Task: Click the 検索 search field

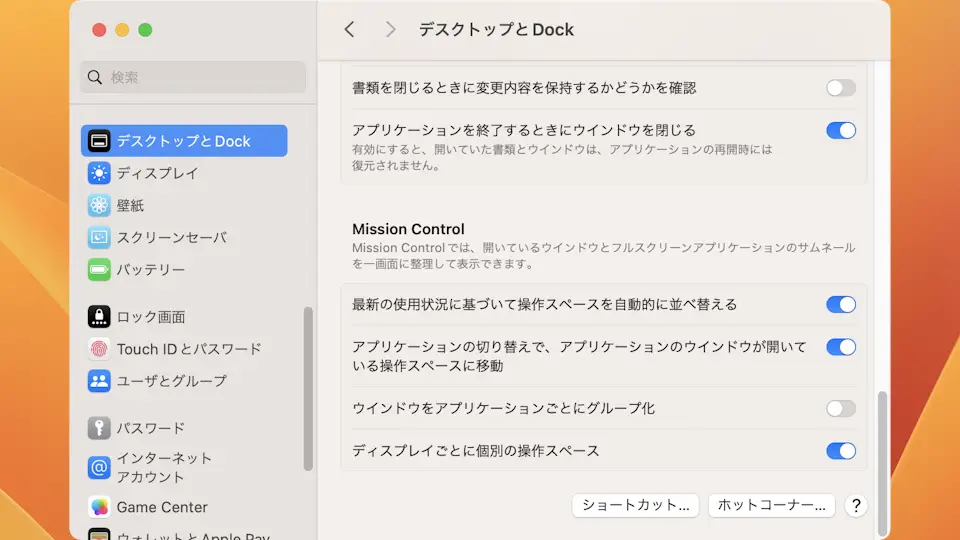Action: (193, 77)
